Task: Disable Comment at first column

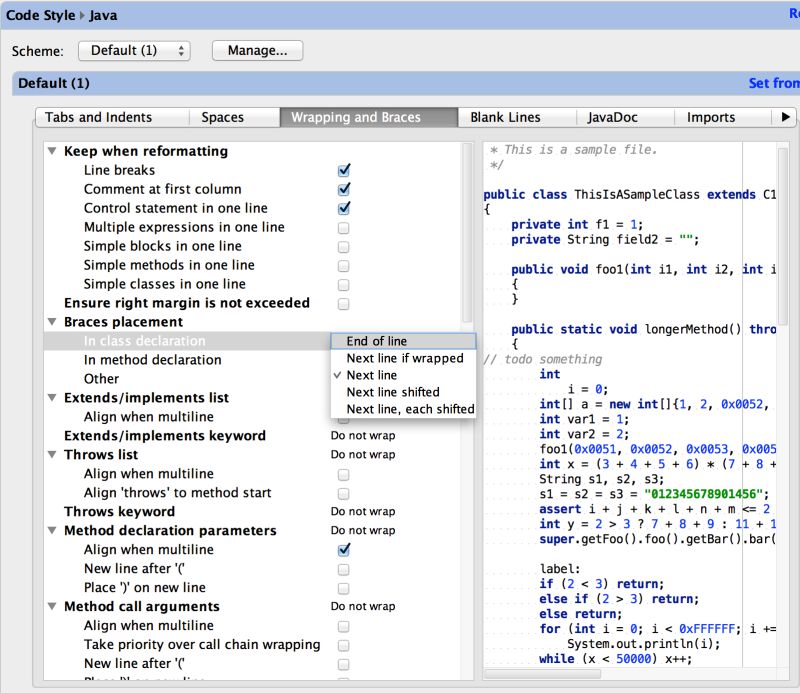Action: 344,189
